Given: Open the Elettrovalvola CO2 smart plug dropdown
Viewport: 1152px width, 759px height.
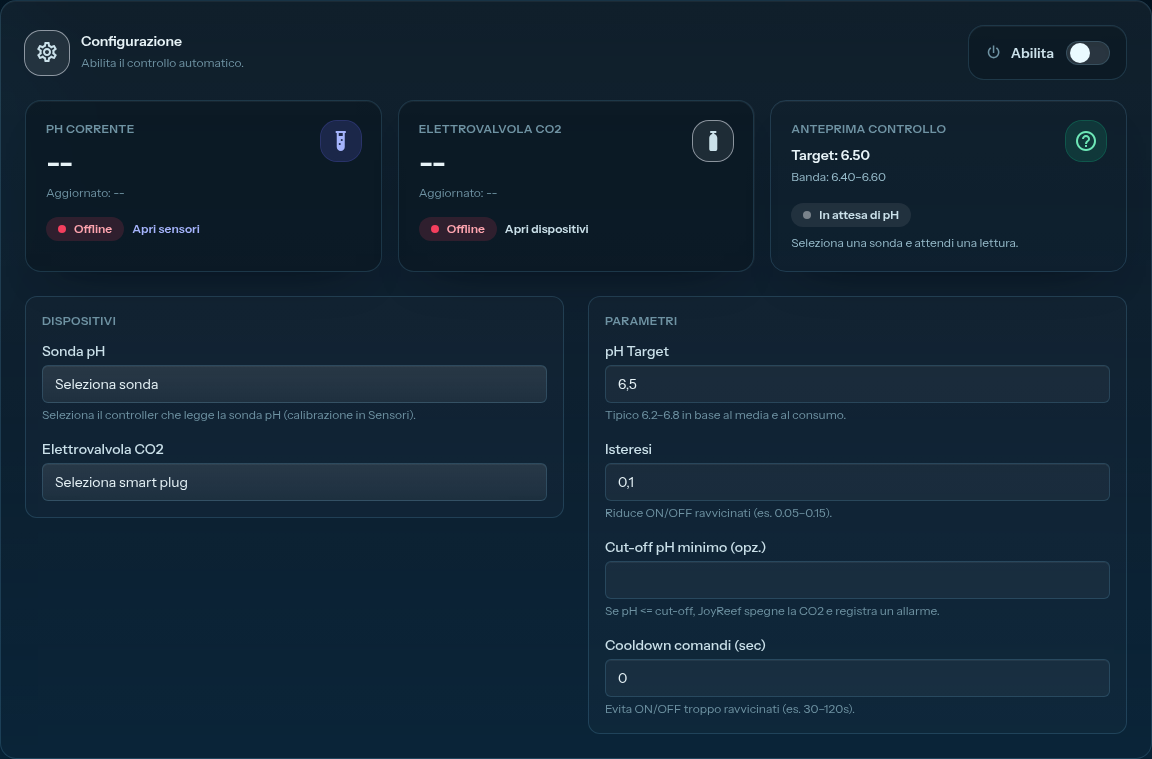Looking at the screenshot, I should tap(294, 482).
